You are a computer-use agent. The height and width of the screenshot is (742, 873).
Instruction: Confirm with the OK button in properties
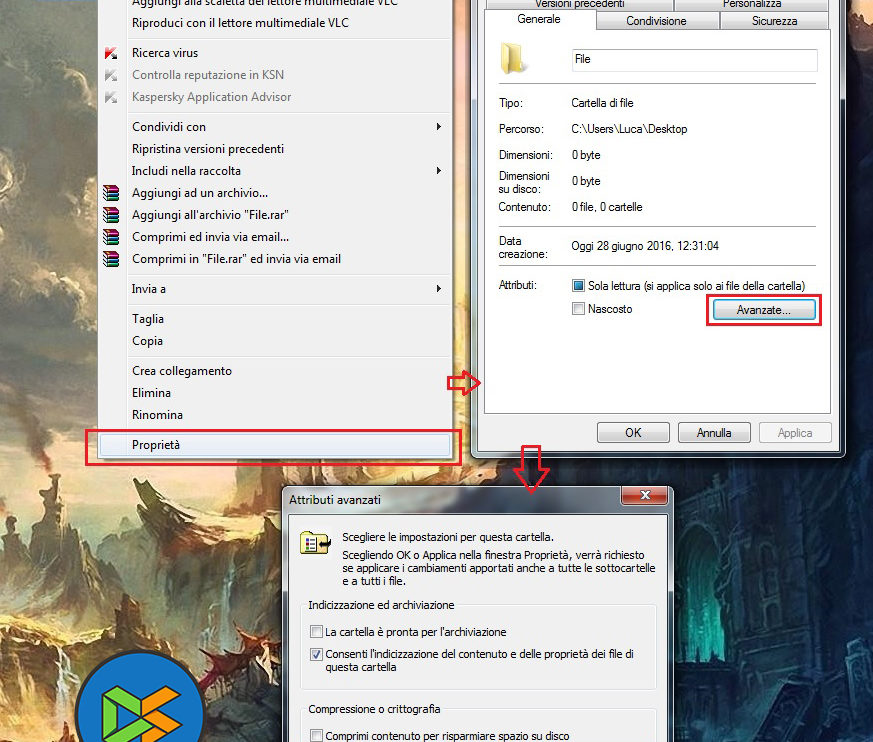click(x=633, y=433)
